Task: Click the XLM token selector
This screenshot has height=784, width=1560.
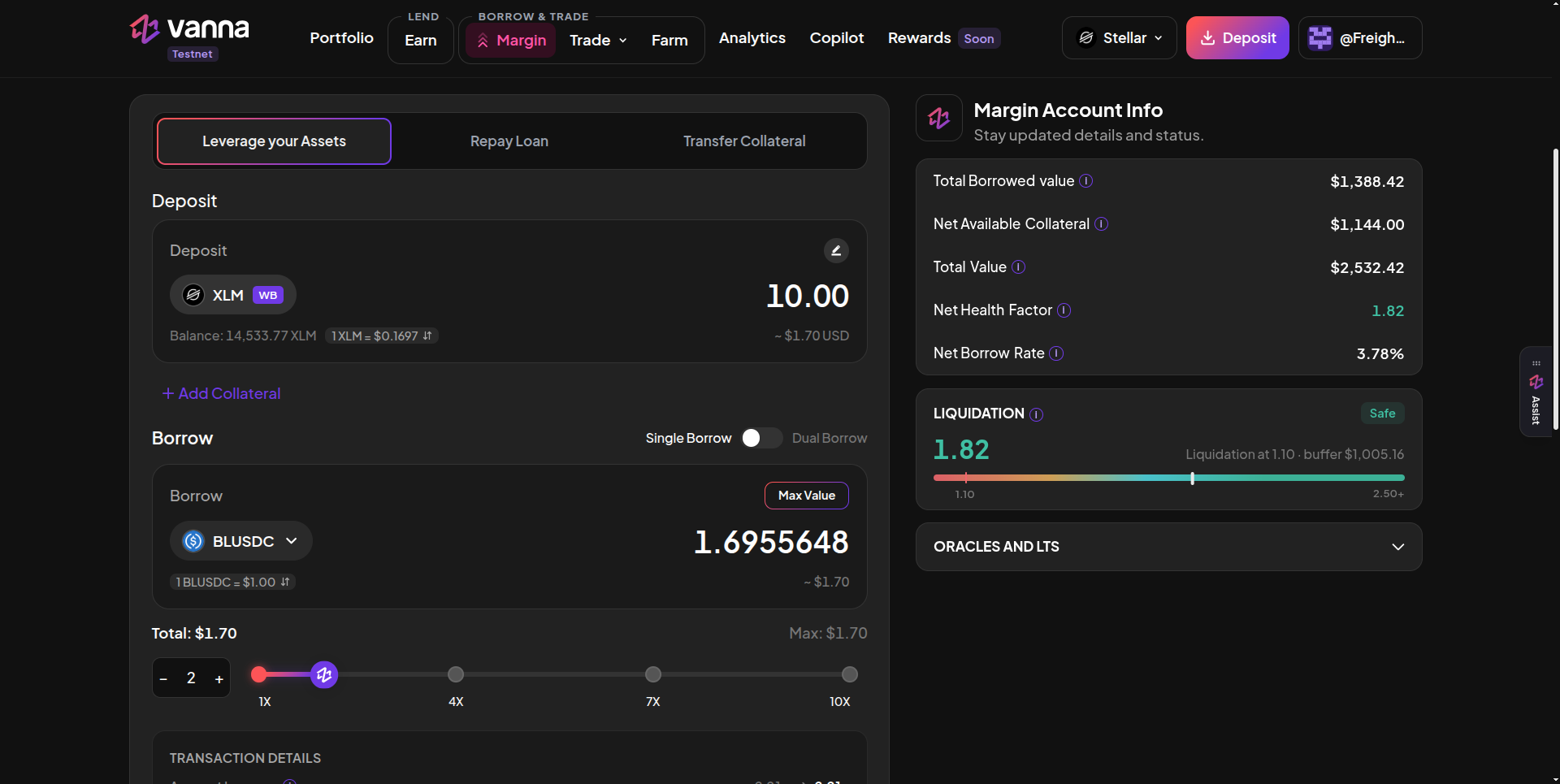Action: coord(232,295)
